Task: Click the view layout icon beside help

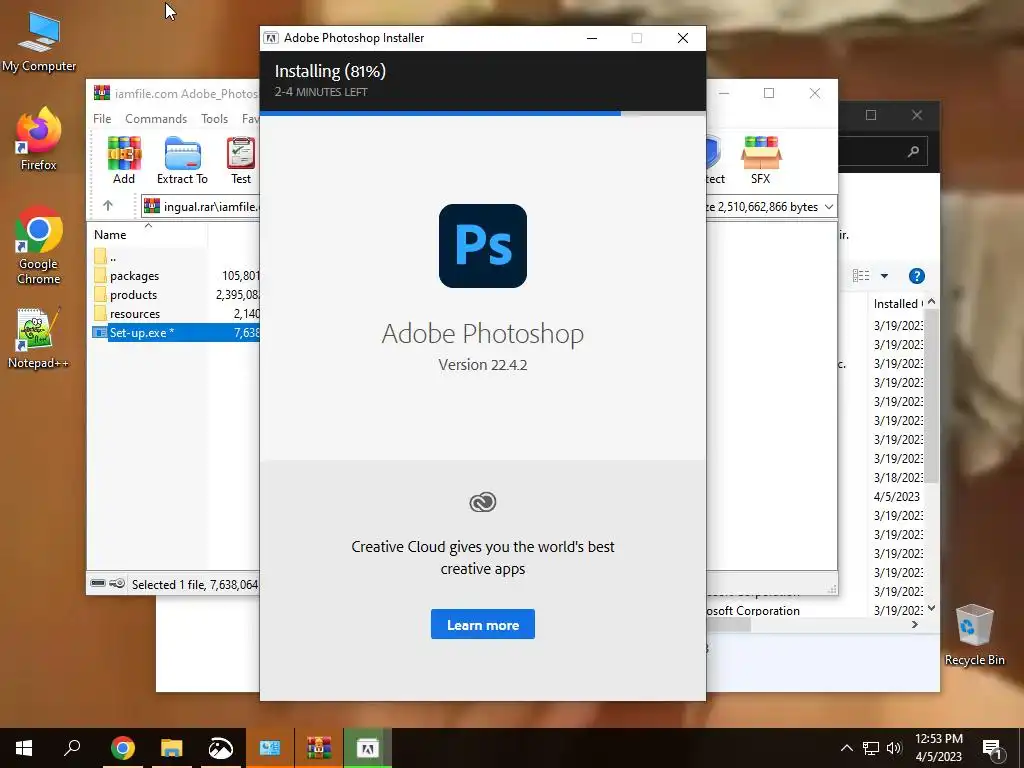Action: click(861, 276)
